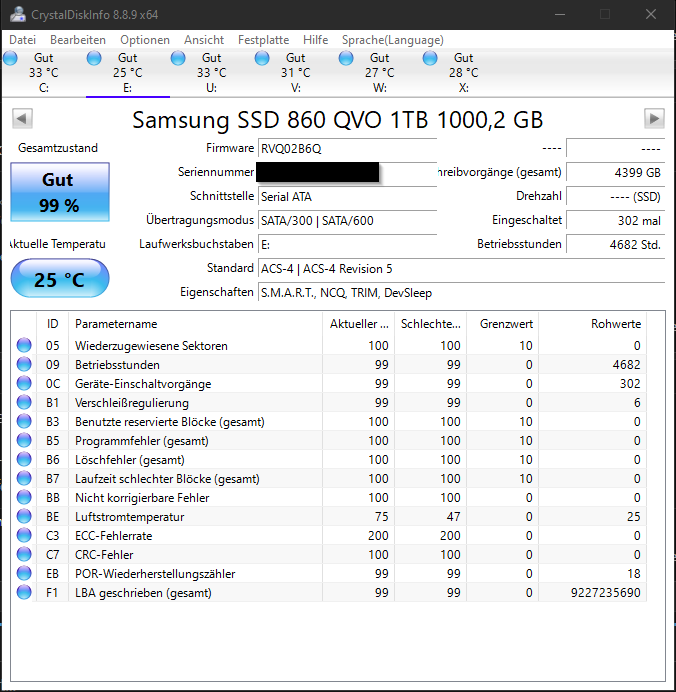
Task: Switch to next disk with right arrow
Action: coord(654,118)
